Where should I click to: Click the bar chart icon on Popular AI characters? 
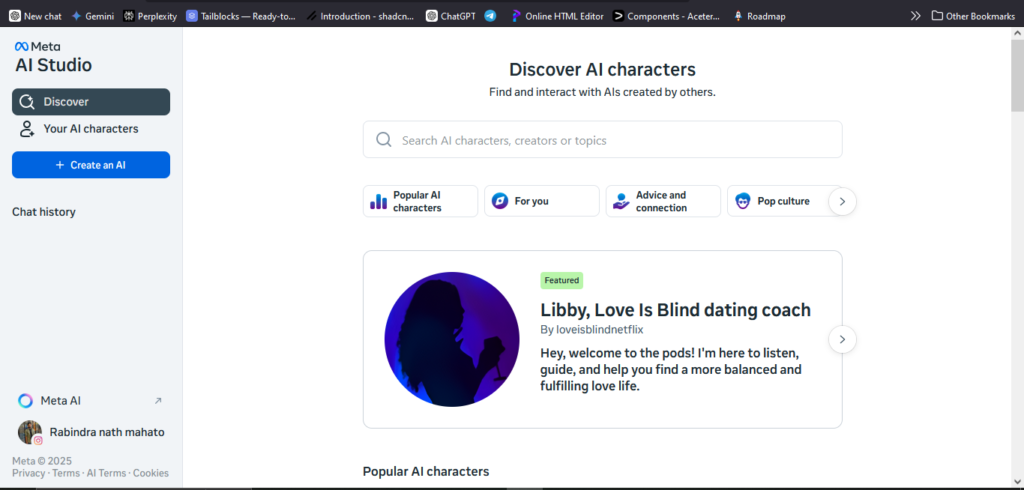point(378,201)
